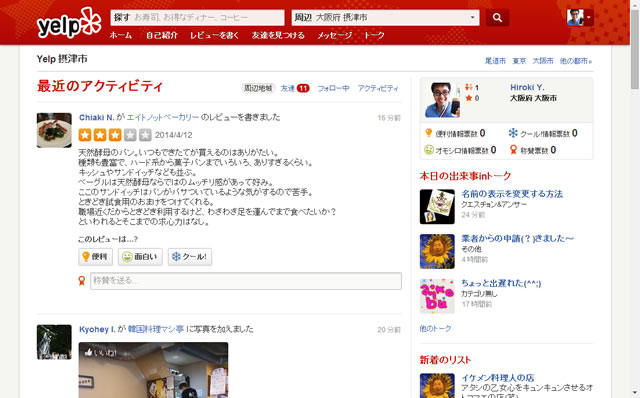
Task: Open Chiaki N. profile photo
Action: click(x=54, y=130)
